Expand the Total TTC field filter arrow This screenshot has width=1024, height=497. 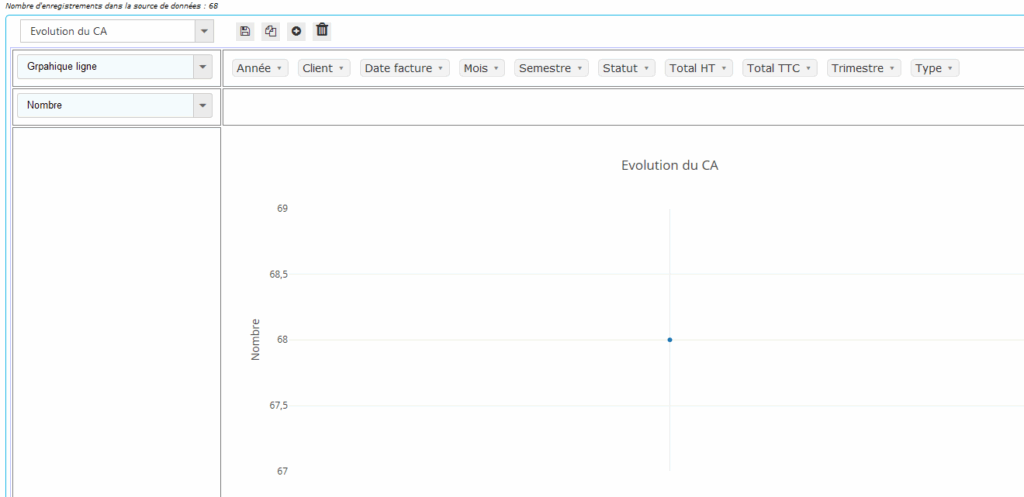809,69
